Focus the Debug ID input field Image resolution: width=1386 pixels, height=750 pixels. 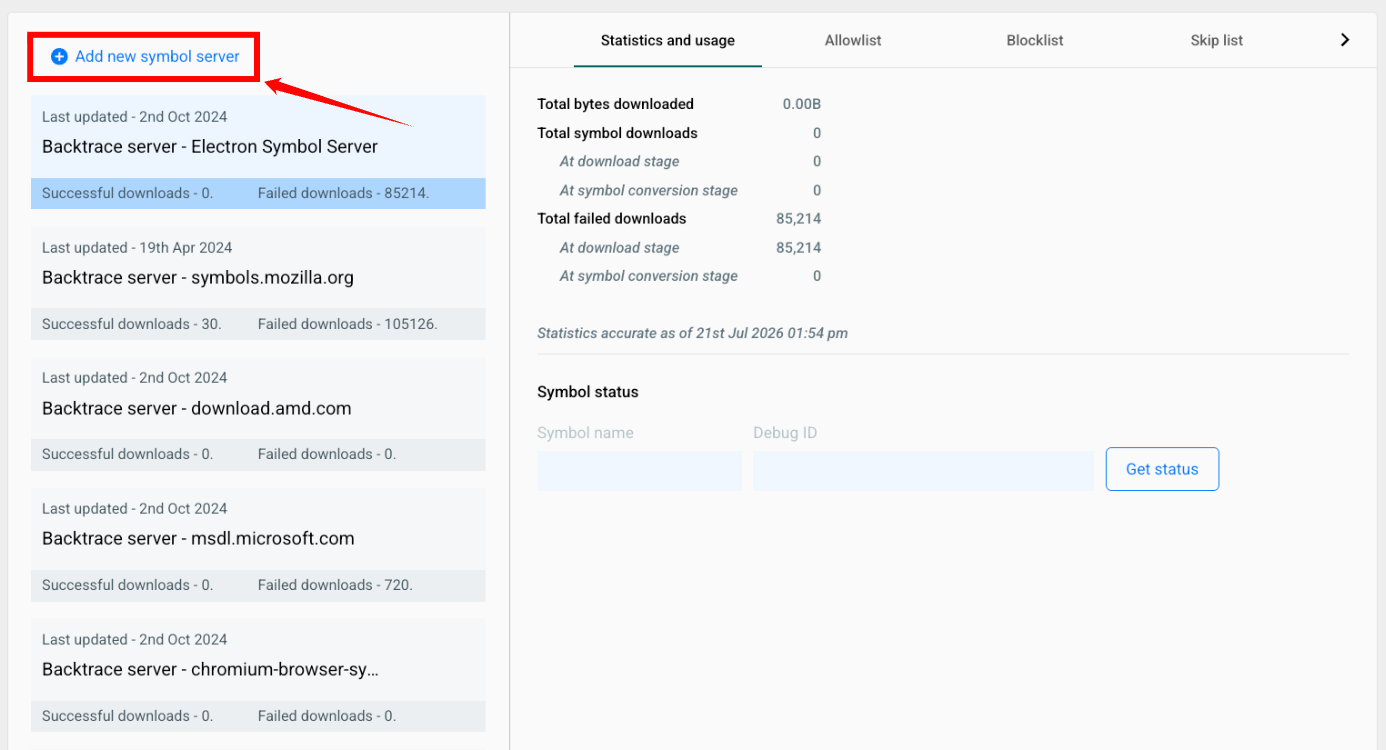923,470
